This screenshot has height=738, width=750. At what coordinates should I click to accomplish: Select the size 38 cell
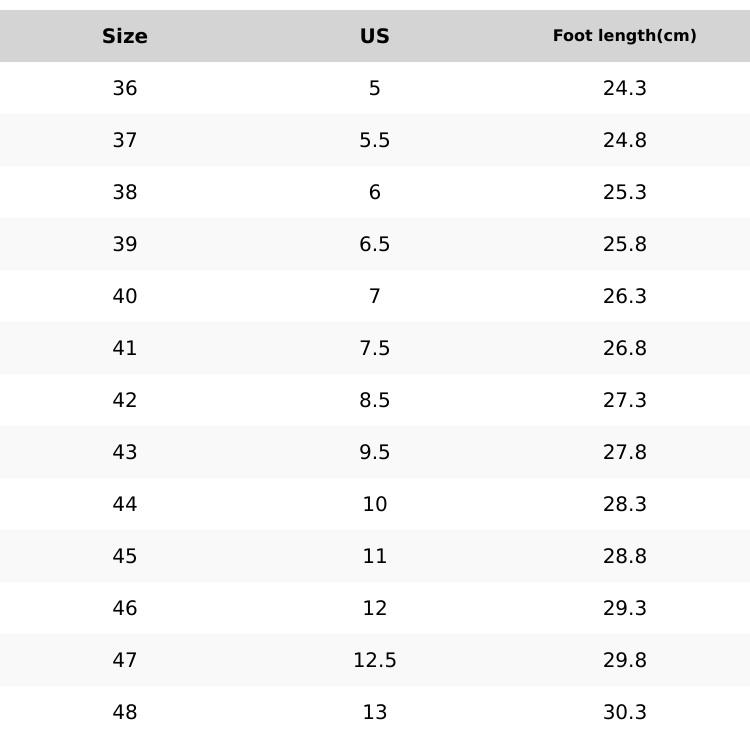[x=125, y=192]
